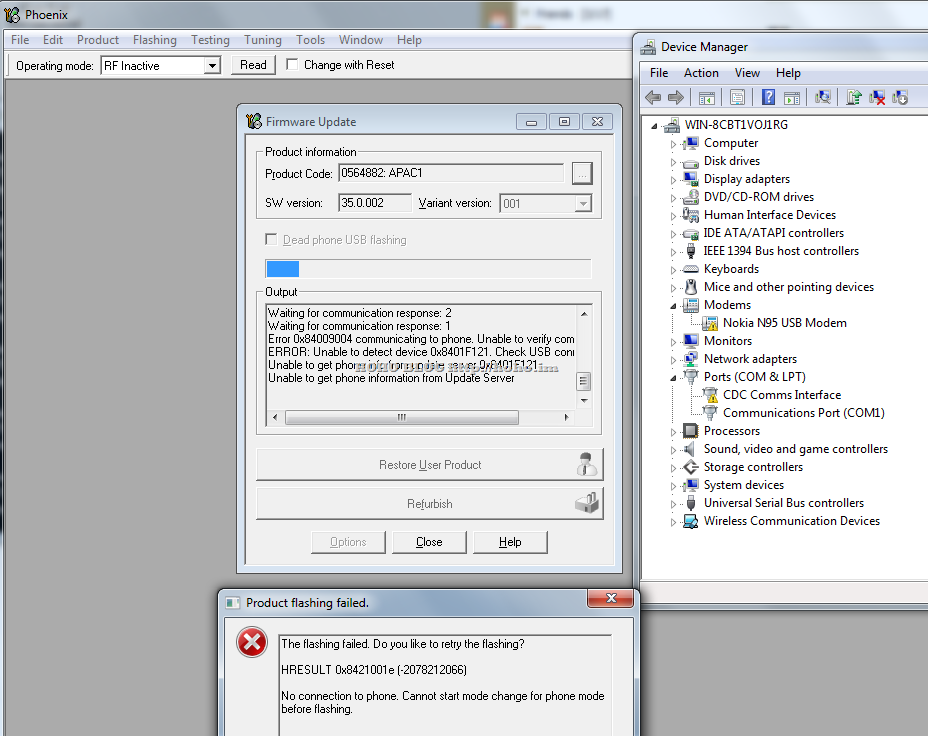Viewport: 928px width, 736px height.
Task: Open the Variant version dropdown
Action: pos(583,204)
